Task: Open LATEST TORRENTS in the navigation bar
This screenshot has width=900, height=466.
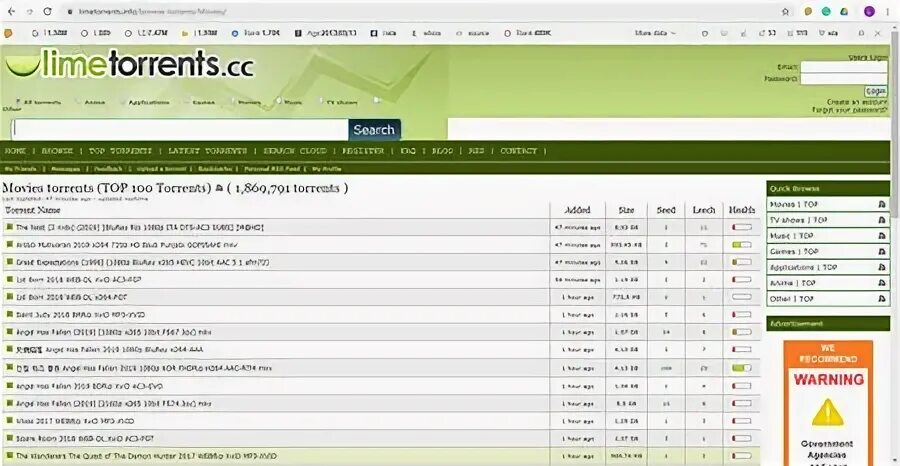Action: click(x=208, y=151)
